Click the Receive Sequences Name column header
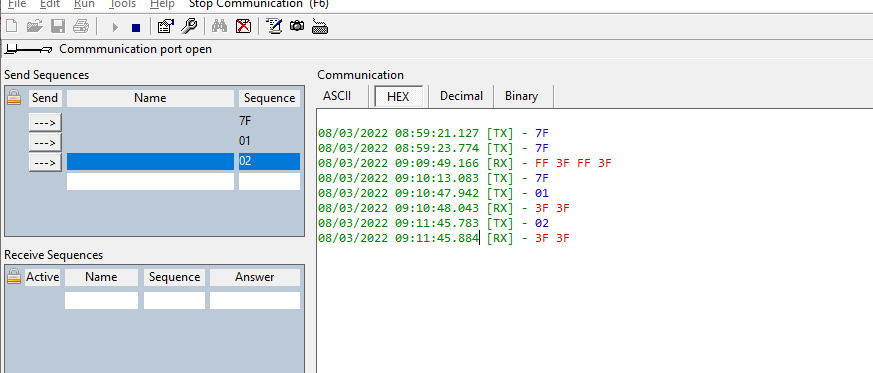Viewport: 873px width, 373px height. [x=101, y=277]
